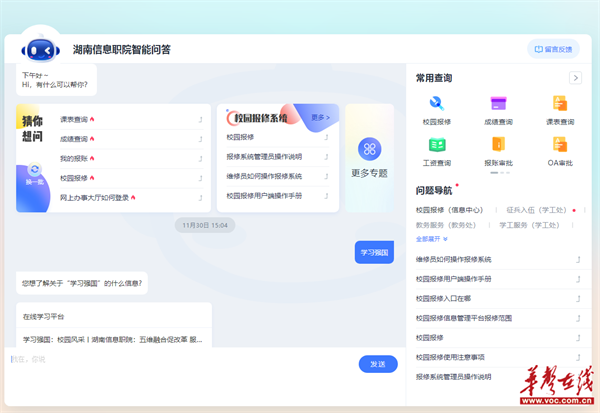This screenshot has height=413, width=600.
Task: Click the 常用查询 page indicator dots
Action: (500, 173)
